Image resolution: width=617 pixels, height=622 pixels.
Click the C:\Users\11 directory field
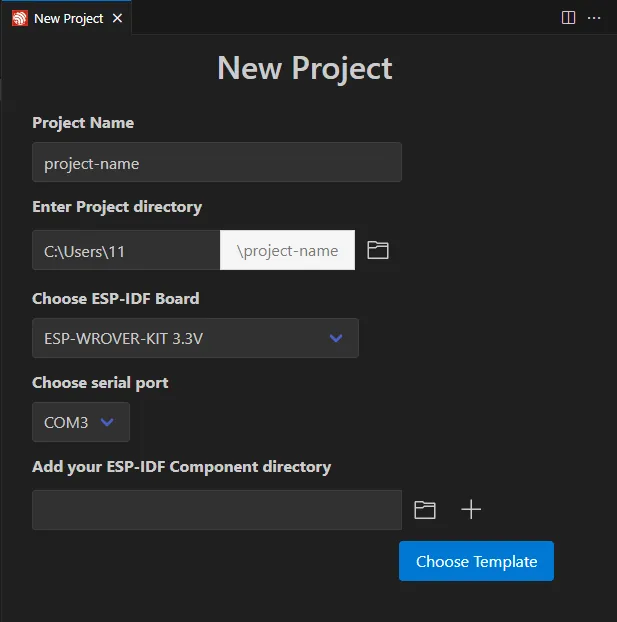pyautogui.click(x=126, y=250)
